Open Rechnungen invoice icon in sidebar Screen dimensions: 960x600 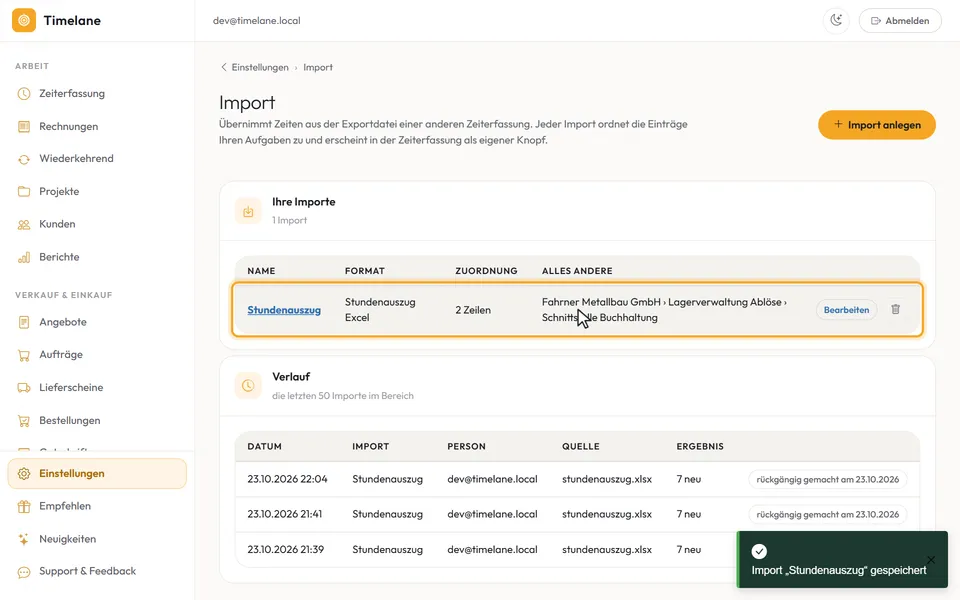24,127
